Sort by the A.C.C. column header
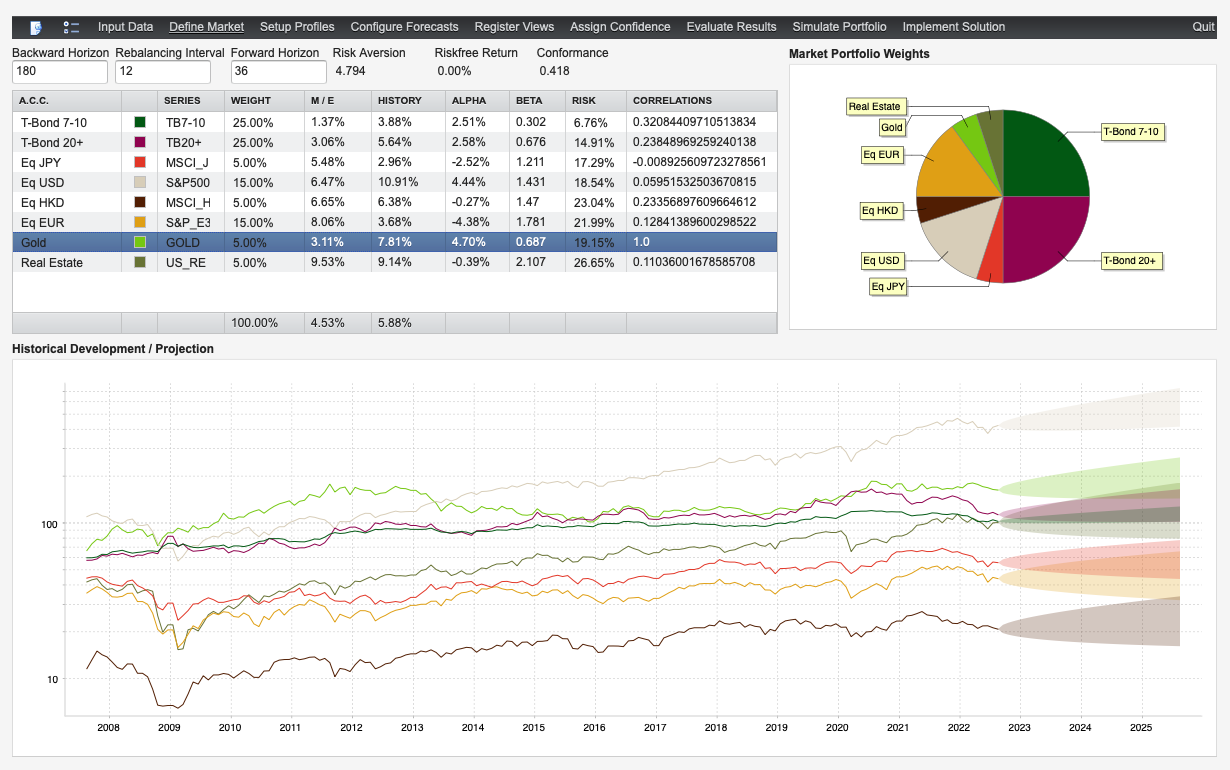 67,101
